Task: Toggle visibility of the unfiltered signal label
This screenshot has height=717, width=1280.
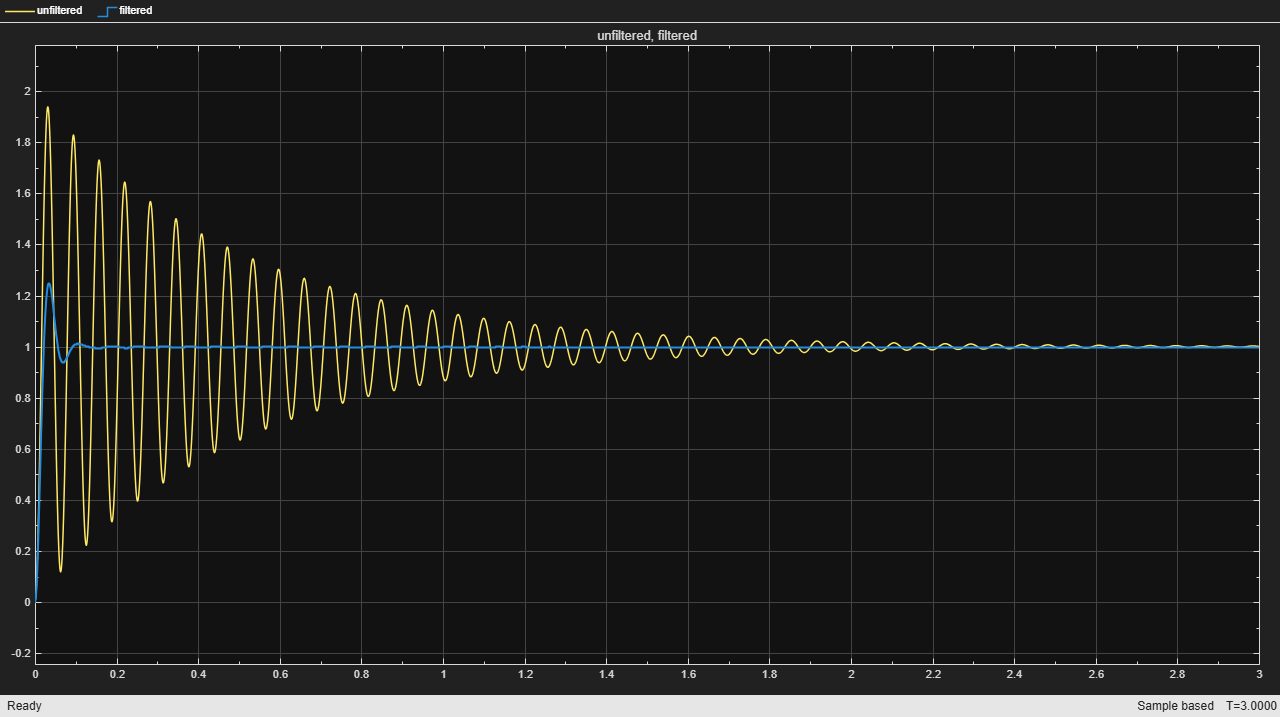Action: click(59, 11)
